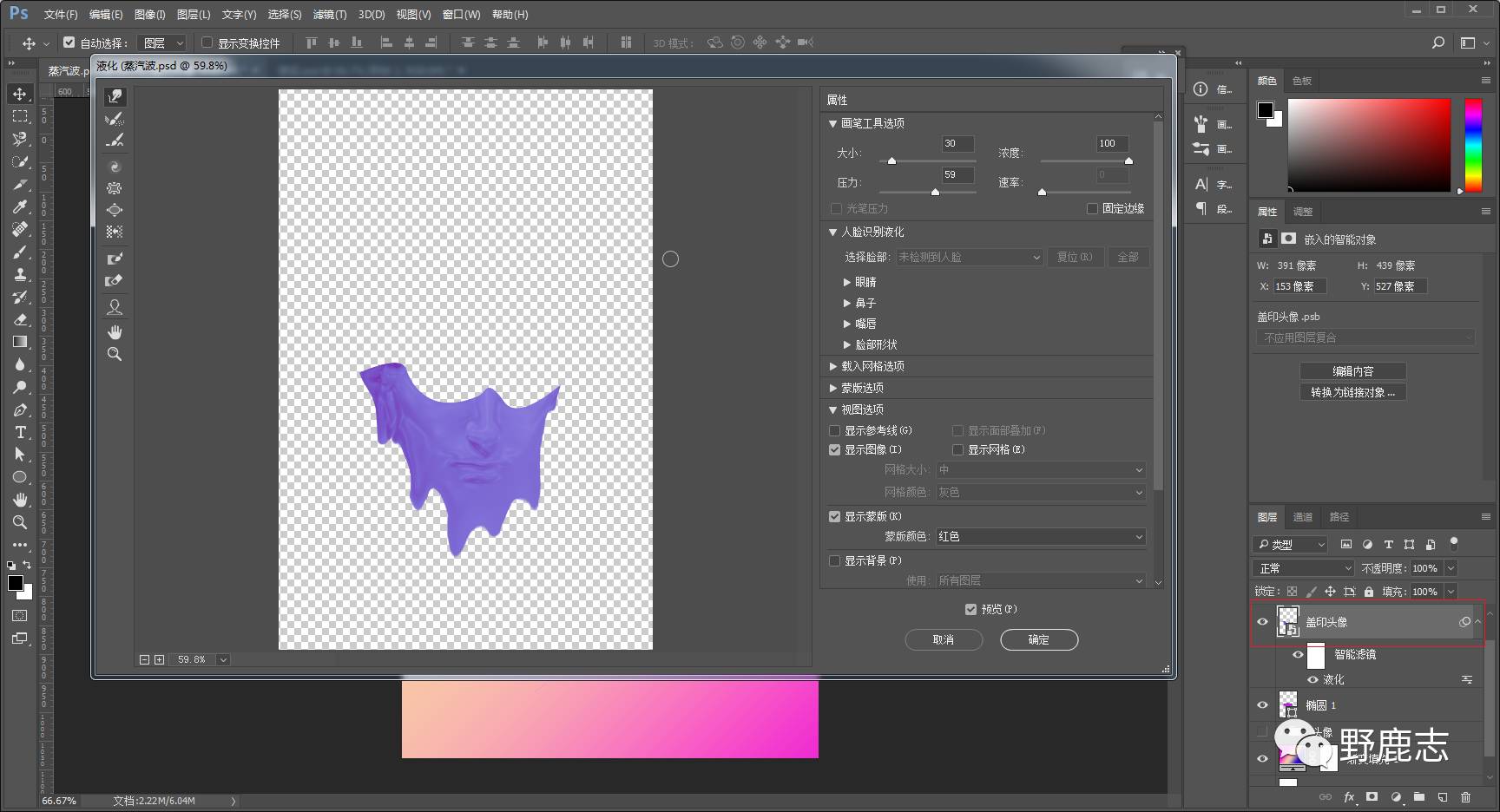Click the 大小 brush size input field
This screenshot has width=1500, height=812.
coord(957,144)
